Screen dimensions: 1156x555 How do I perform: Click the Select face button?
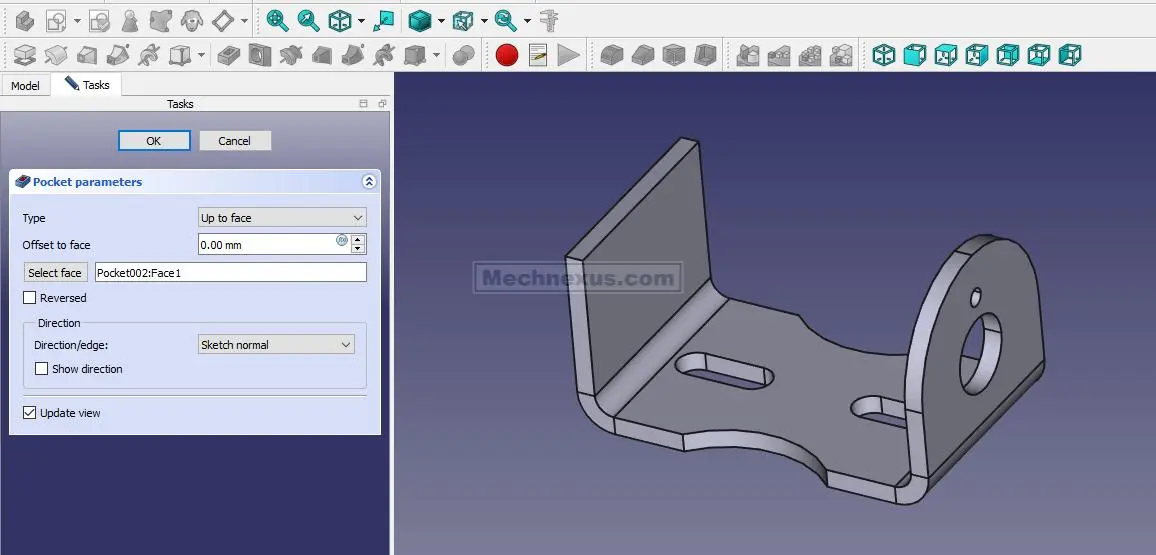[55, 273]
